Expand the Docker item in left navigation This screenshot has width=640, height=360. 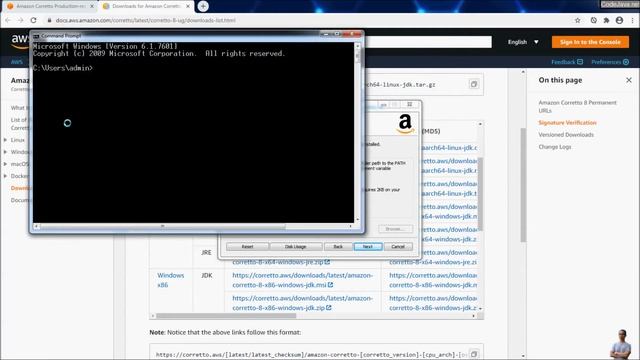coord(5,176)
